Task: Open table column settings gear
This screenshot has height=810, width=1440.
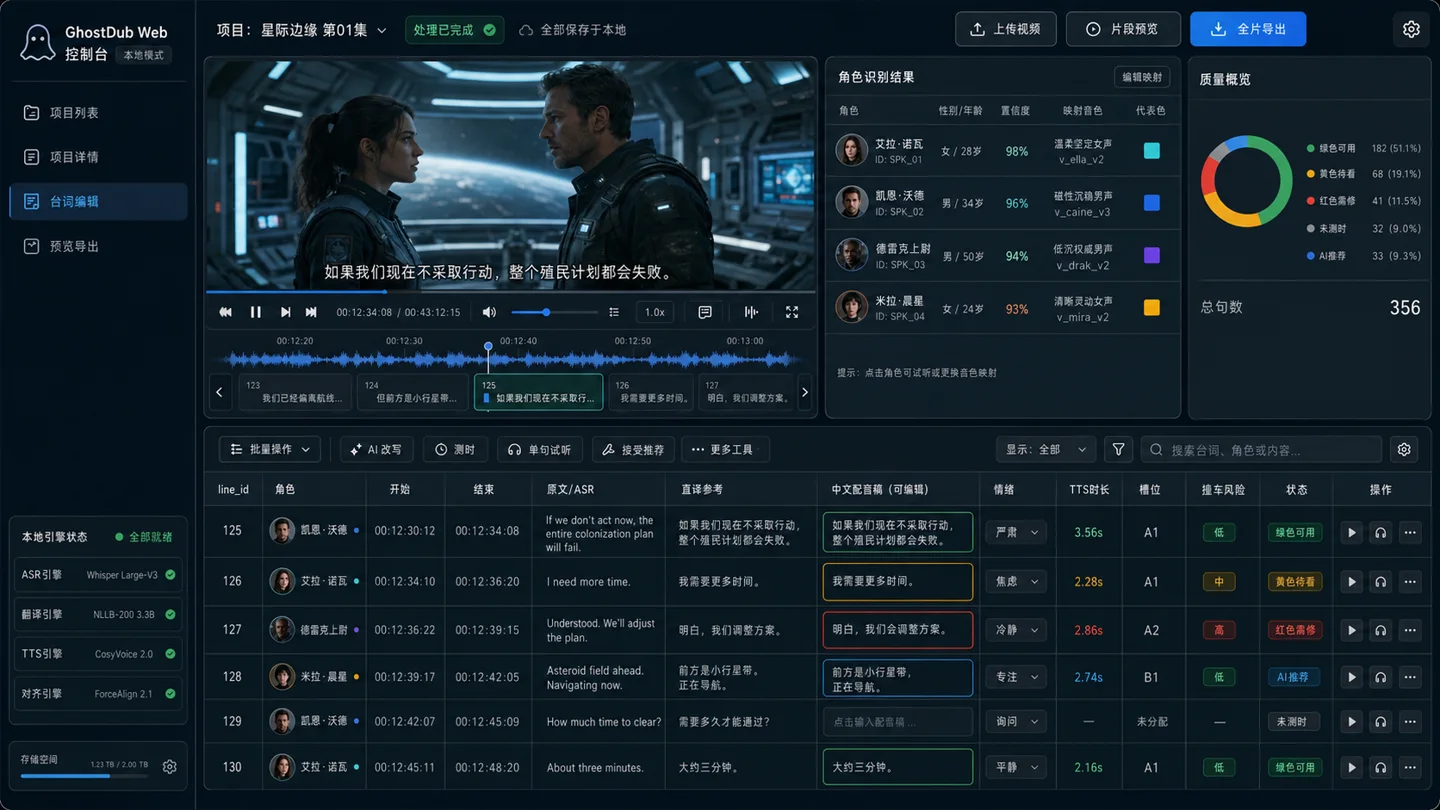Action: click(1404, 450)
